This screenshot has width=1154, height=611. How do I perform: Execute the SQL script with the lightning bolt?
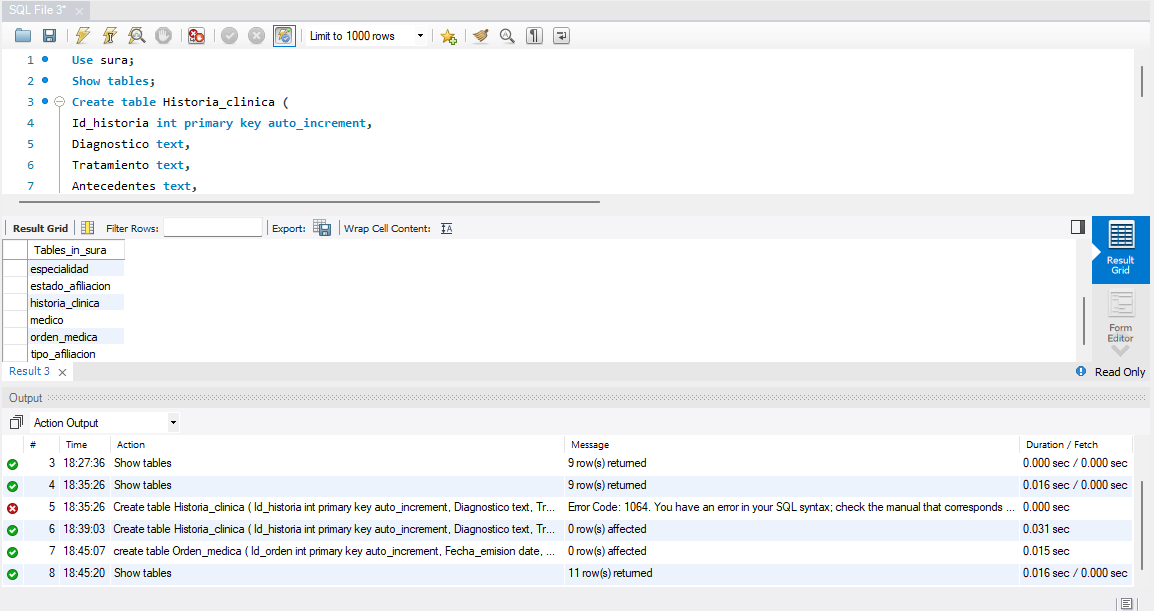point(83,36)
